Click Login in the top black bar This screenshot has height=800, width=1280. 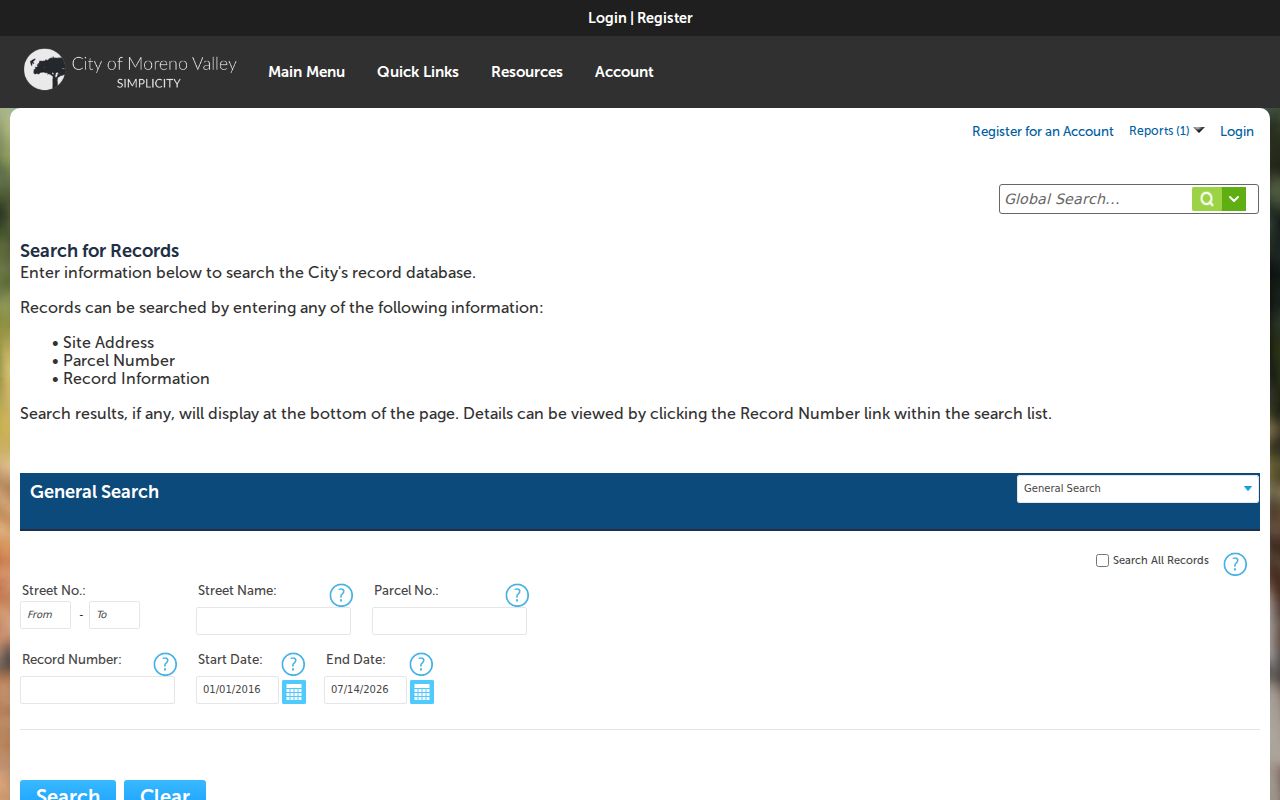(x=607, y=18)
